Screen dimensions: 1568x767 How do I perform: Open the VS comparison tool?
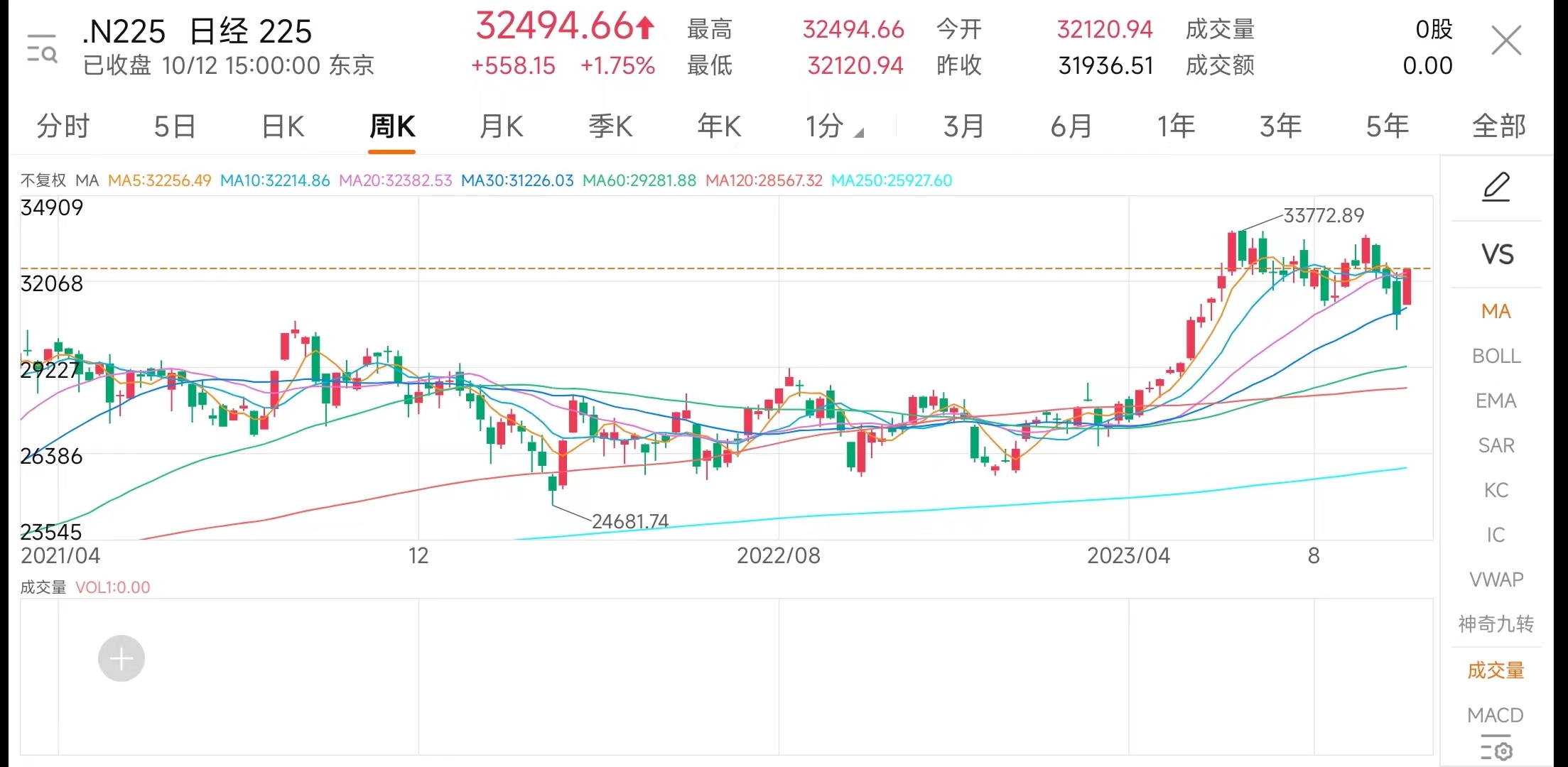(x=1496, y=254)
